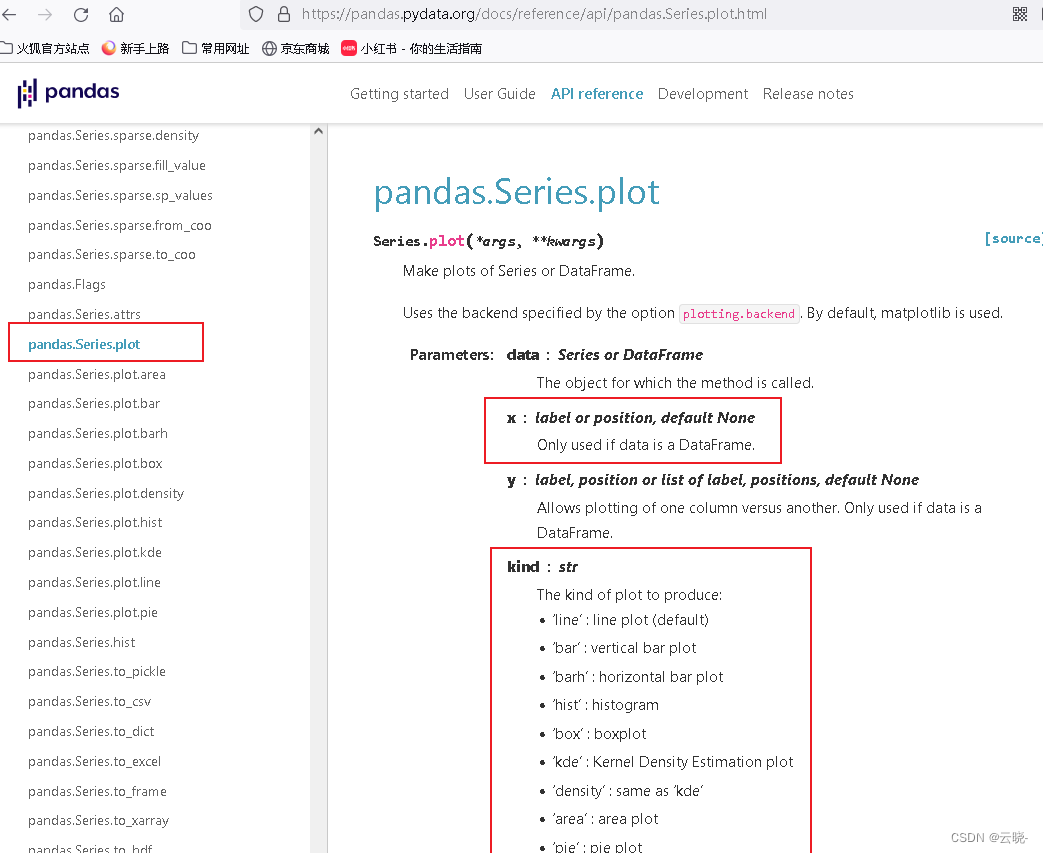The width and height of the screenshot is (1043, 853).
Task: Click the 'data : Series or DataFrame' parameter
Action: click(x=605, y=355)
